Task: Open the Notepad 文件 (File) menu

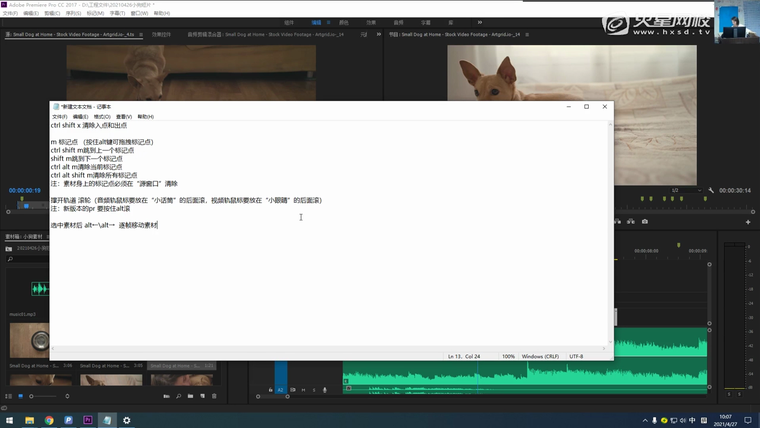Action: click(x=59, y=117)
